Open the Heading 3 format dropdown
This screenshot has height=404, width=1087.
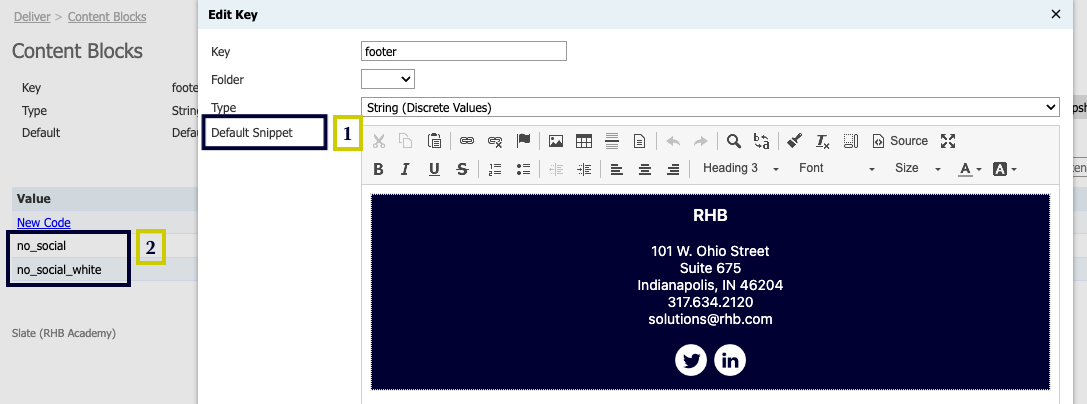point(740,169)
